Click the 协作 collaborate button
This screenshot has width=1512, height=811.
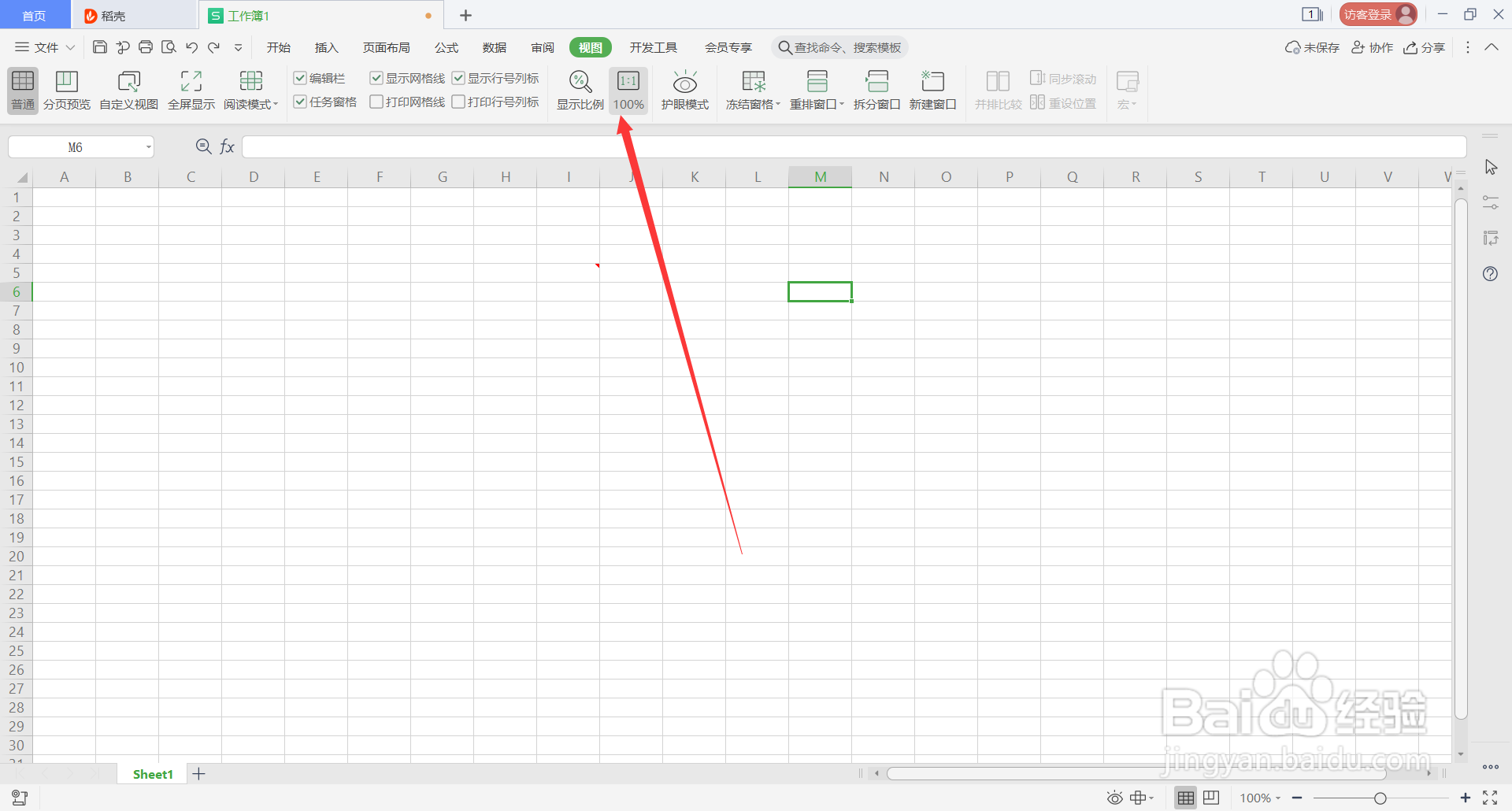[x=1373, y=47]
